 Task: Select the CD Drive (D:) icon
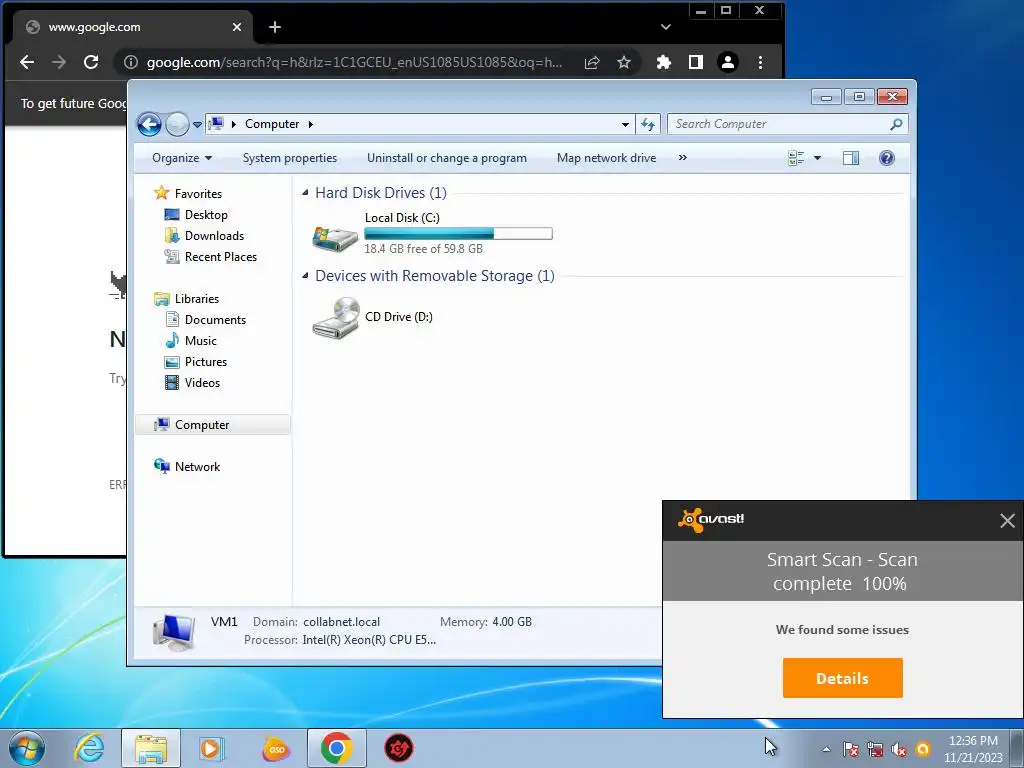tap(335, 317)
